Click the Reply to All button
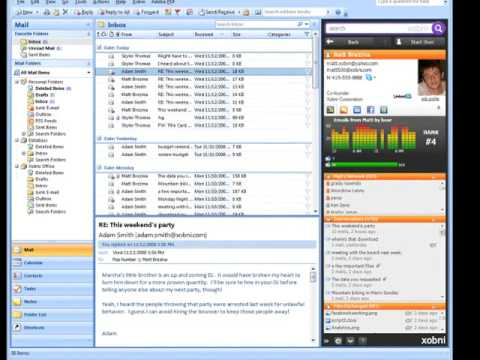 point(115,12)
